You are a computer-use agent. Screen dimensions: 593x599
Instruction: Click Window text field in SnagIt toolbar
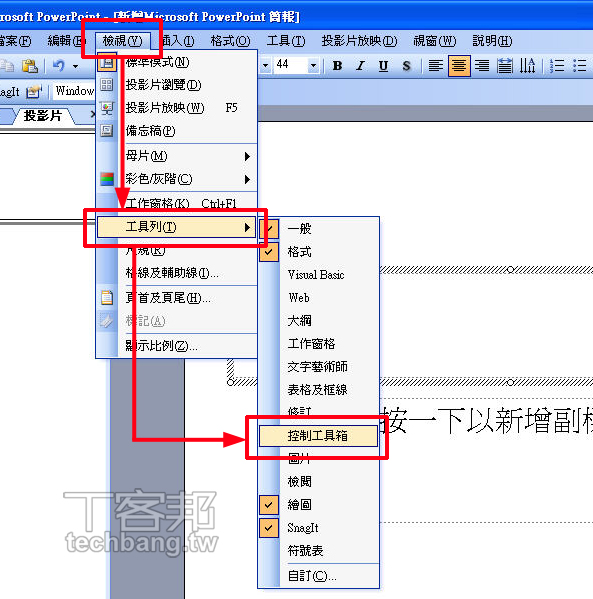74,91
